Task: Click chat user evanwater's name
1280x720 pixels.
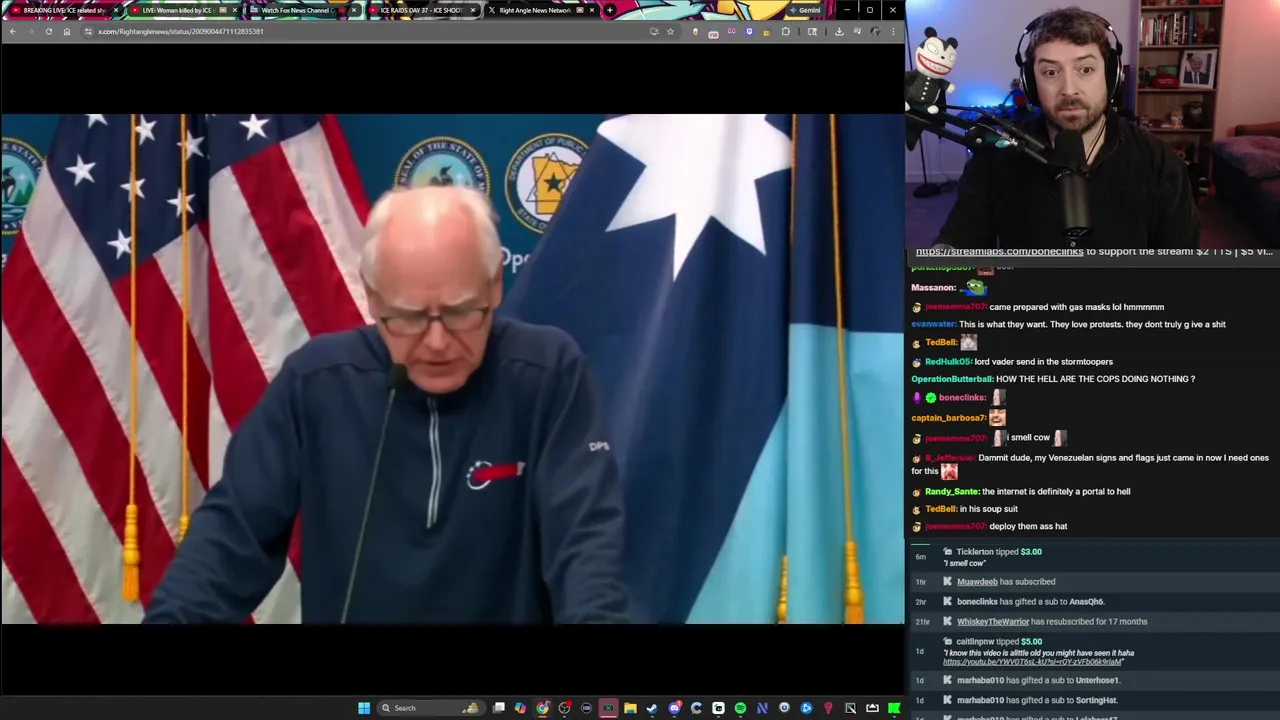Action: click(x=933, y=324)
